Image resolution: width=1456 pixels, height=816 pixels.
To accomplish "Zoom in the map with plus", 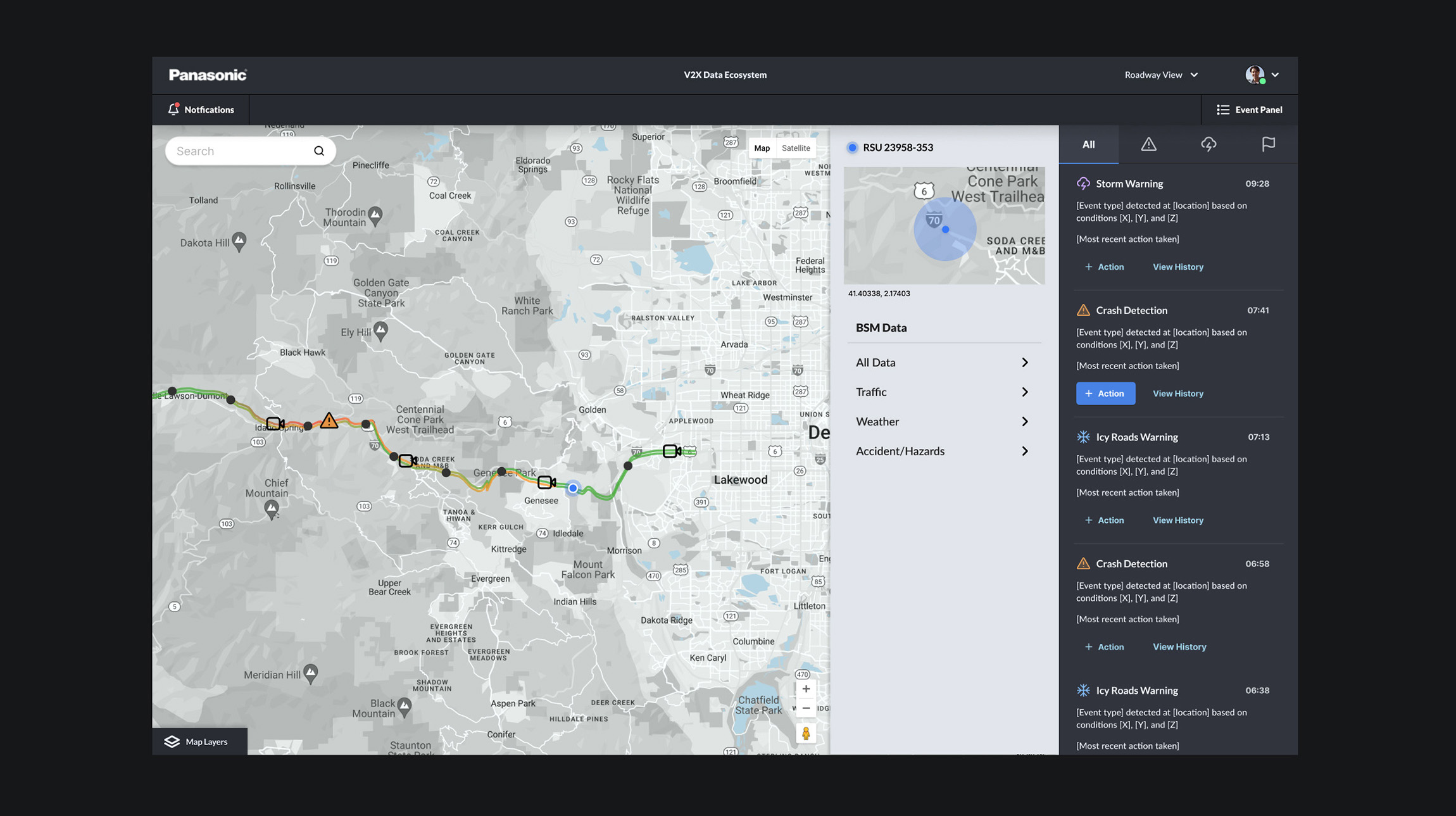I will (806, 689).
